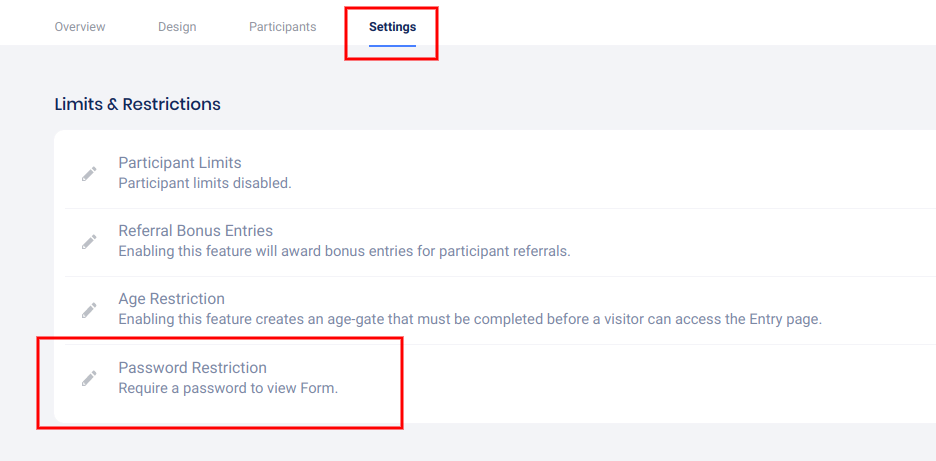Click the 'Participant limits disabled.' description text
This screenshot has height=461, width=936.
pyautogui.click(x=205, y=183)
